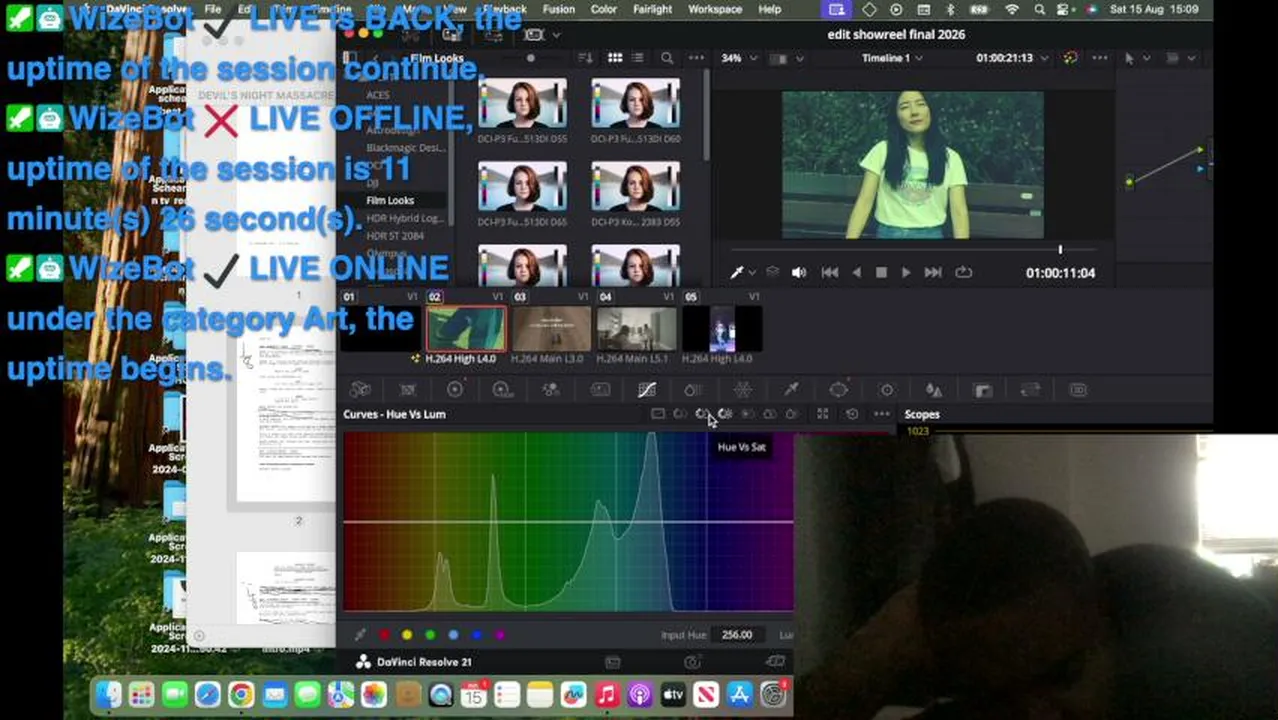Select the HDR ST 2084 LUT folder
Screen dimensions: 1278x720
tap(395, 235)
